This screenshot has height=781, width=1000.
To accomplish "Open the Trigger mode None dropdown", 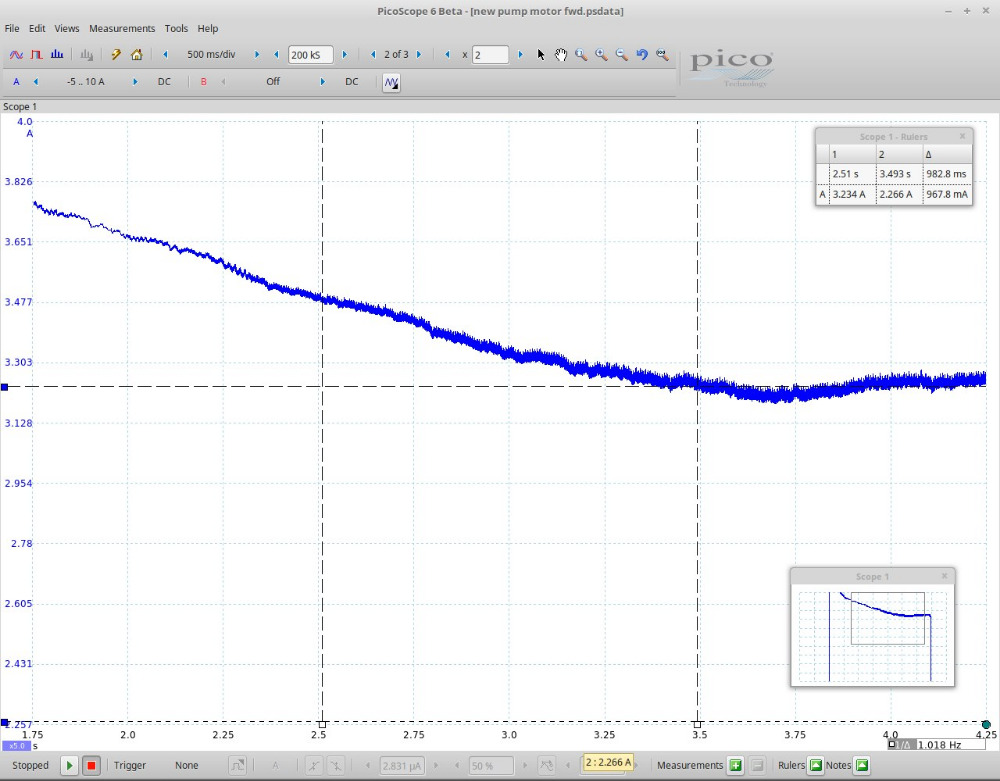I will coord(185,766).
